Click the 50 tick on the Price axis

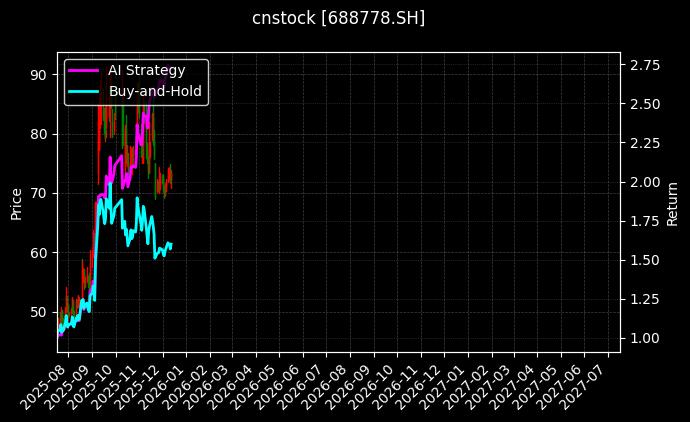pyautogui.click(x=37, y=312)
